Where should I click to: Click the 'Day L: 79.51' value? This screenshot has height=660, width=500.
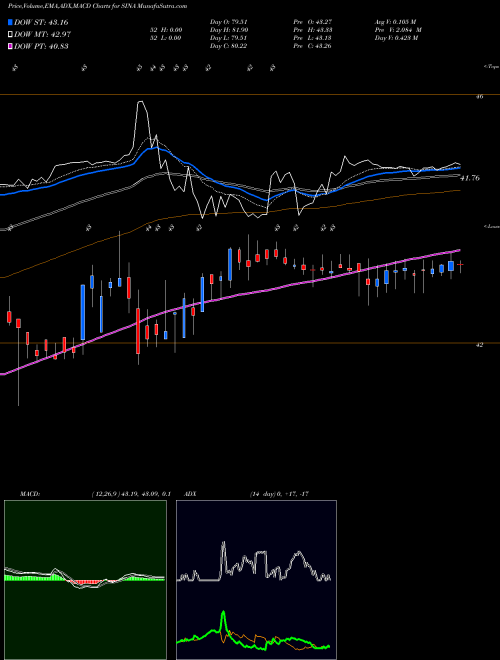coord(228,38)
